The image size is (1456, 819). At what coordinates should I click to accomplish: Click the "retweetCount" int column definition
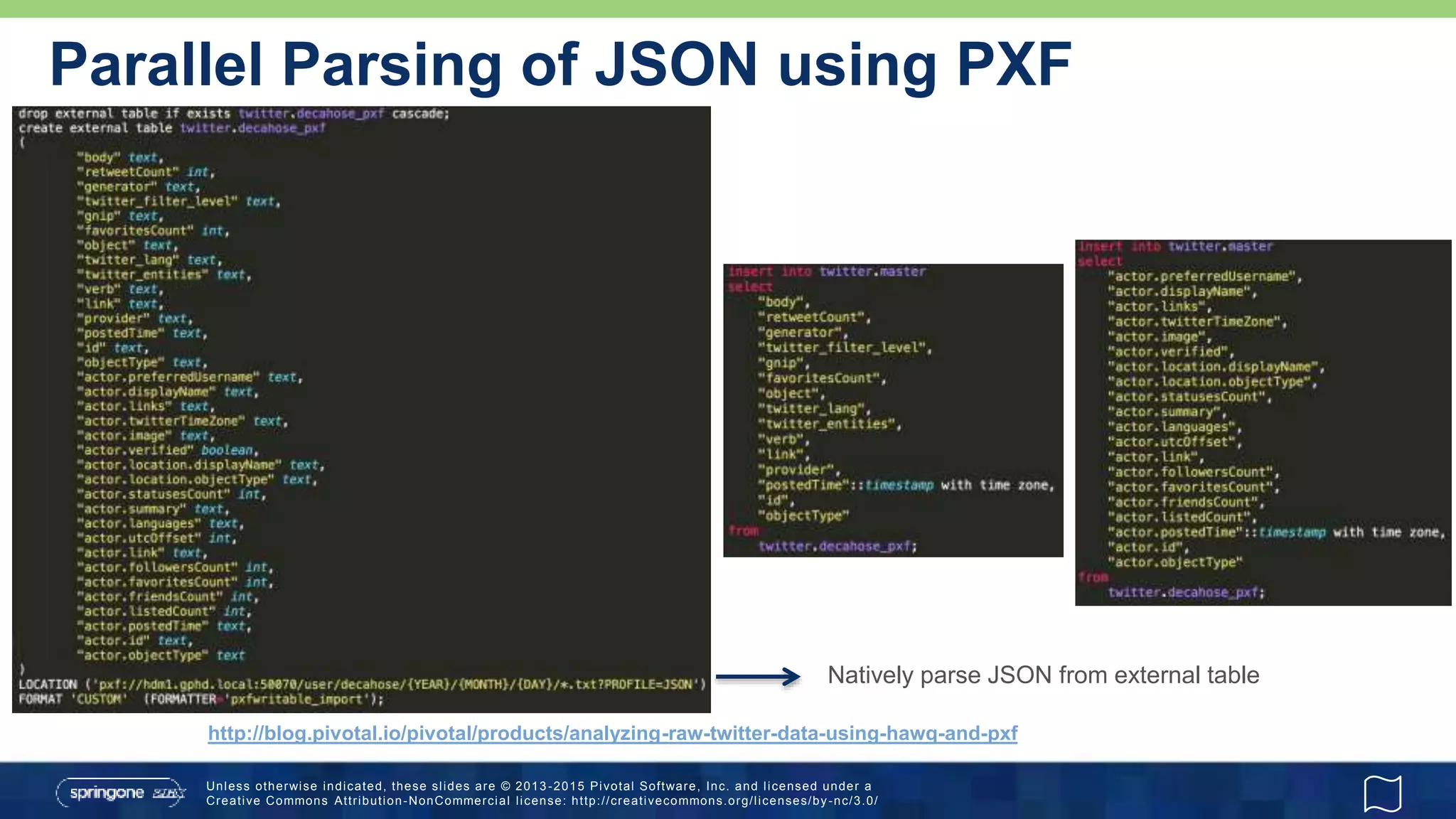(x=146, y=172)
